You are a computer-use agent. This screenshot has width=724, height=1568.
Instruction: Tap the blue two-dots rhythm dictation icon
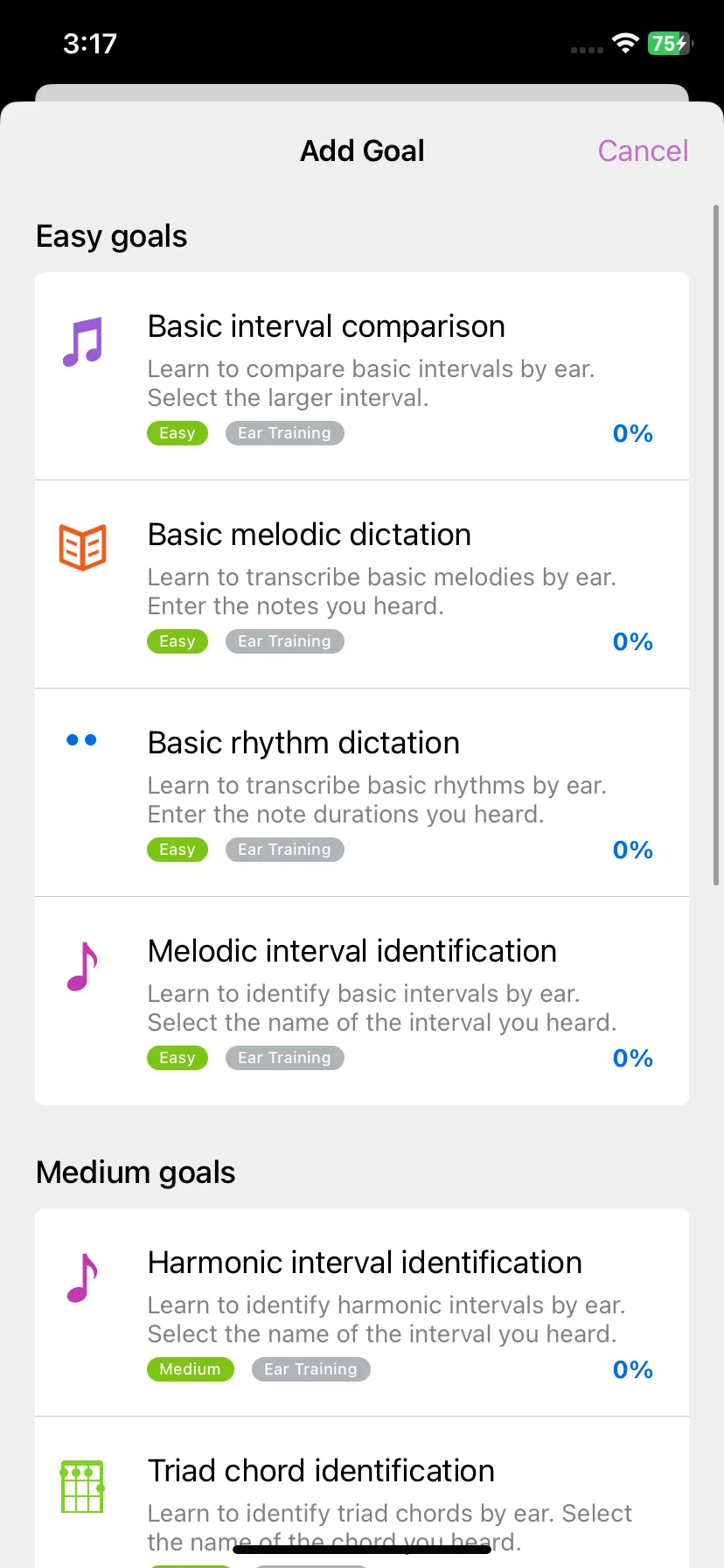[x=81, y=740]
